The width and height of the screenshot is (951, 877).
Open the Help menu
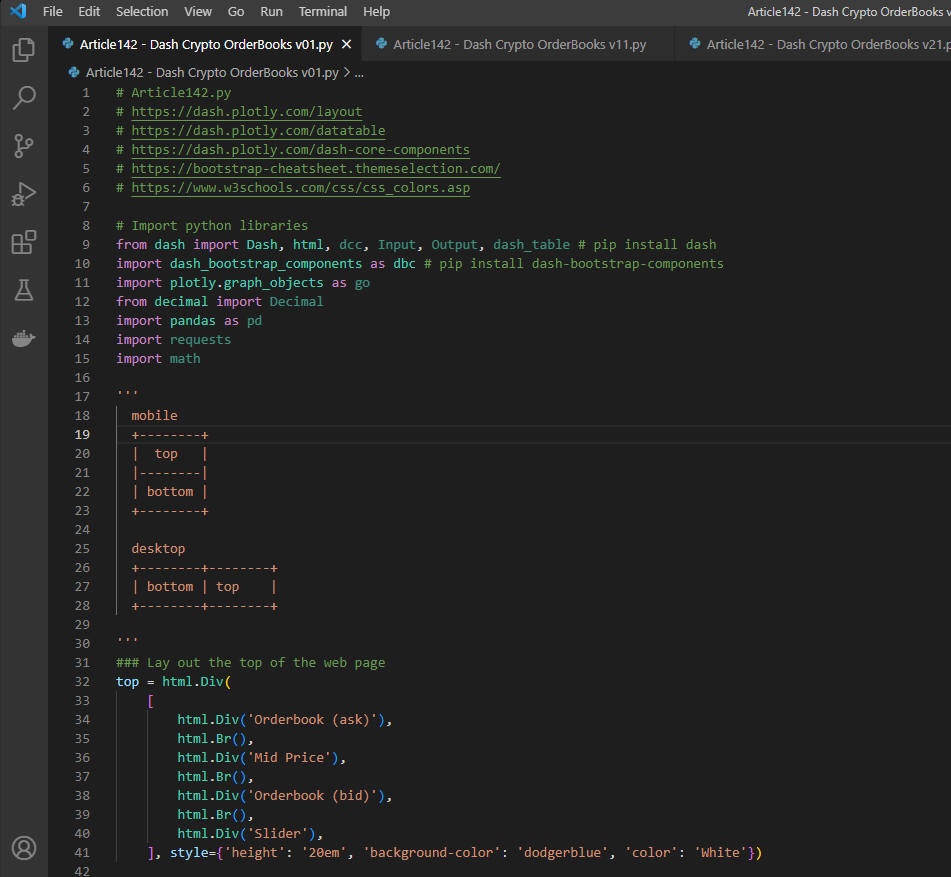(x=376, y=12)
